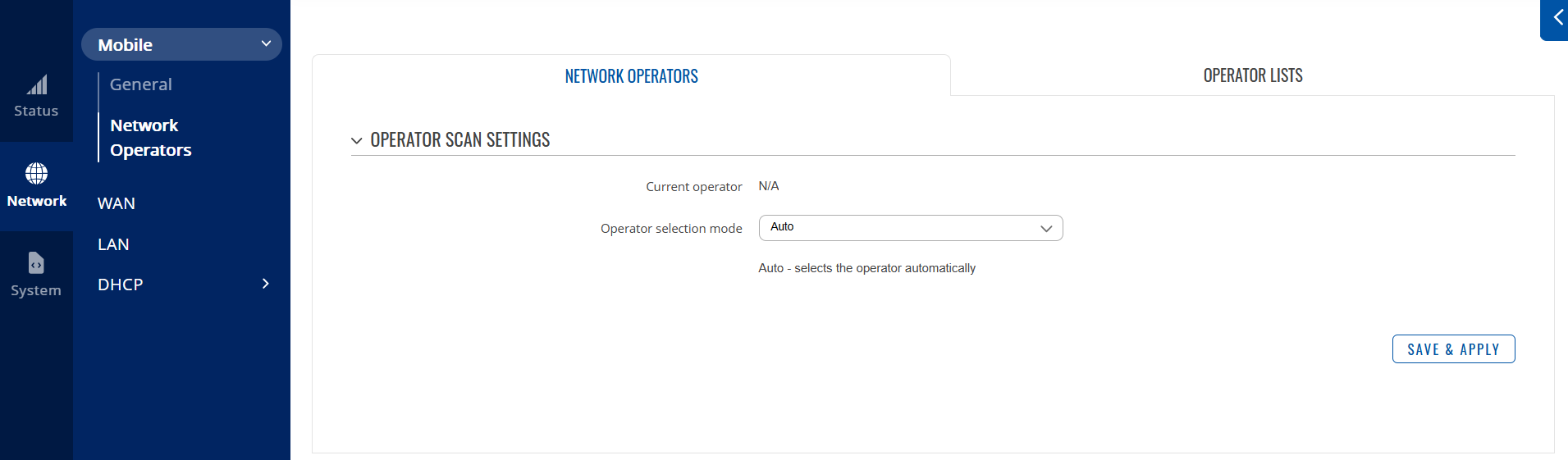Collapse the Operator Scan Settings section chevron

click(357, 141)
